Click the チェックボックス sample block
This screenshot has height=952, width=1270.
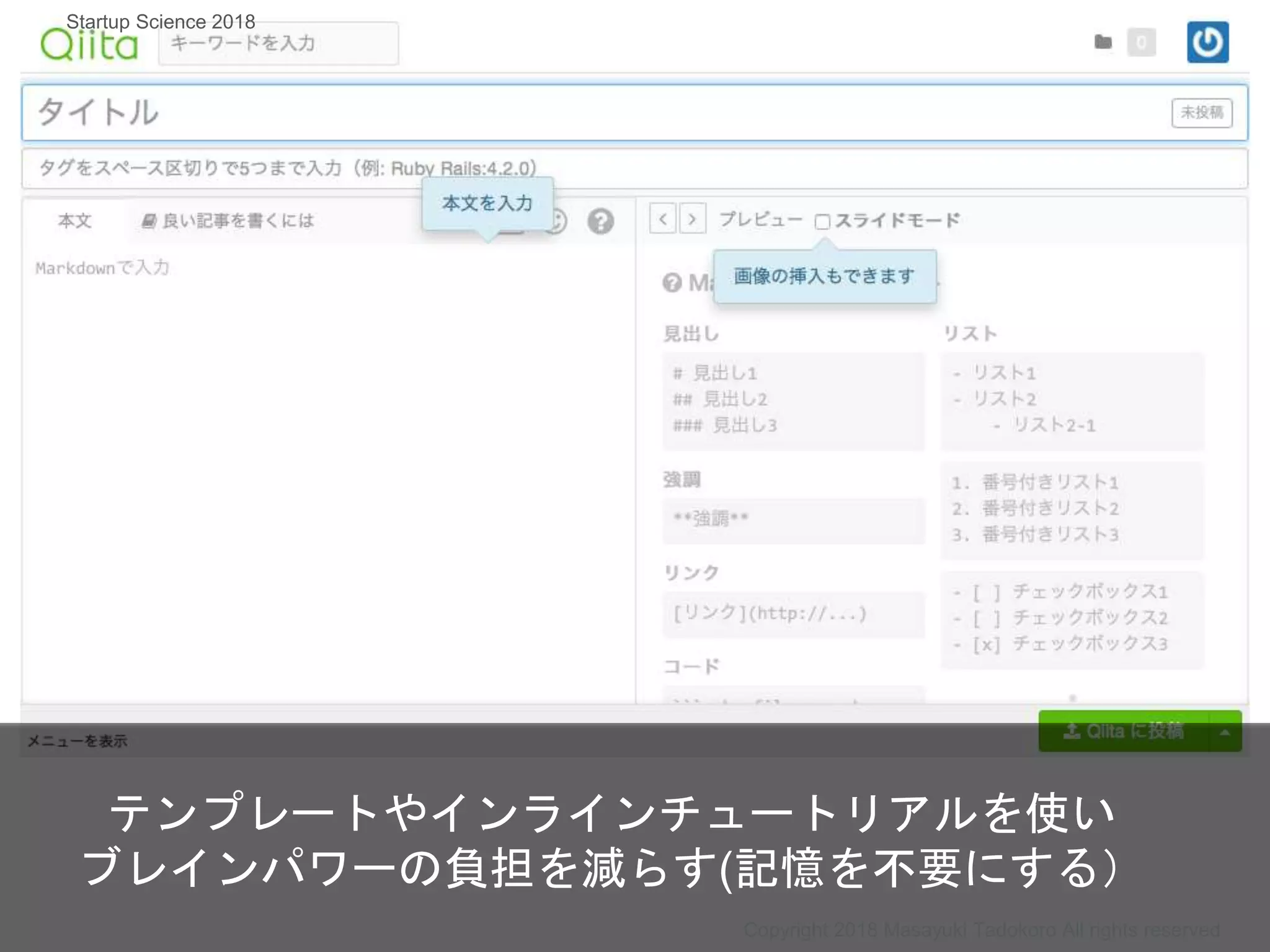point(1072,619)
